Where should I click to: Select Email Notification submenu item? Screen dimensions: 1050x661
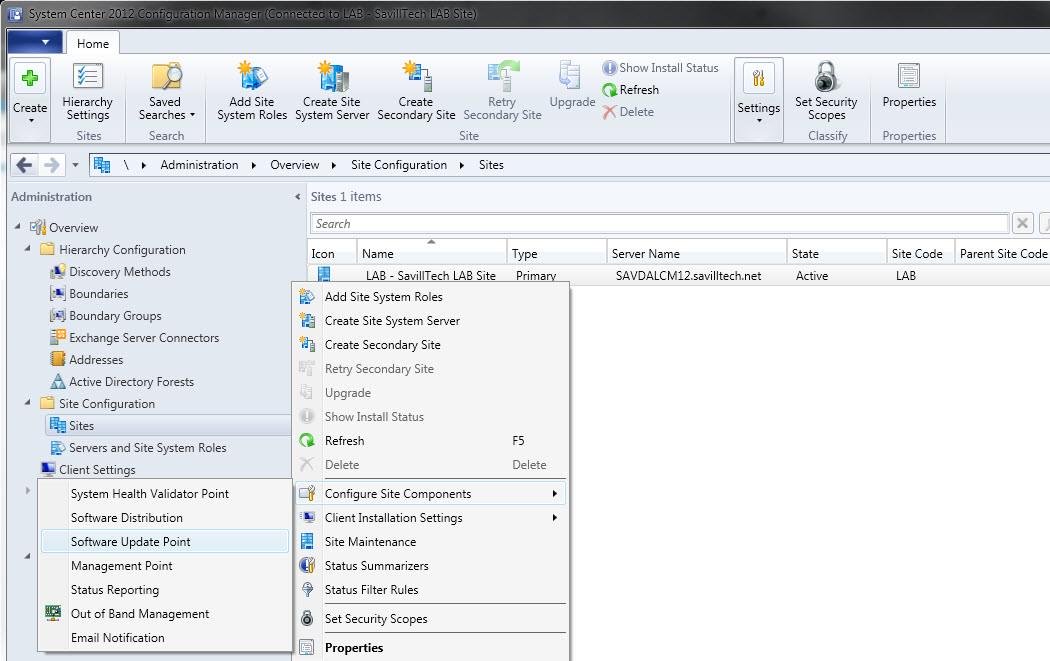165,638
